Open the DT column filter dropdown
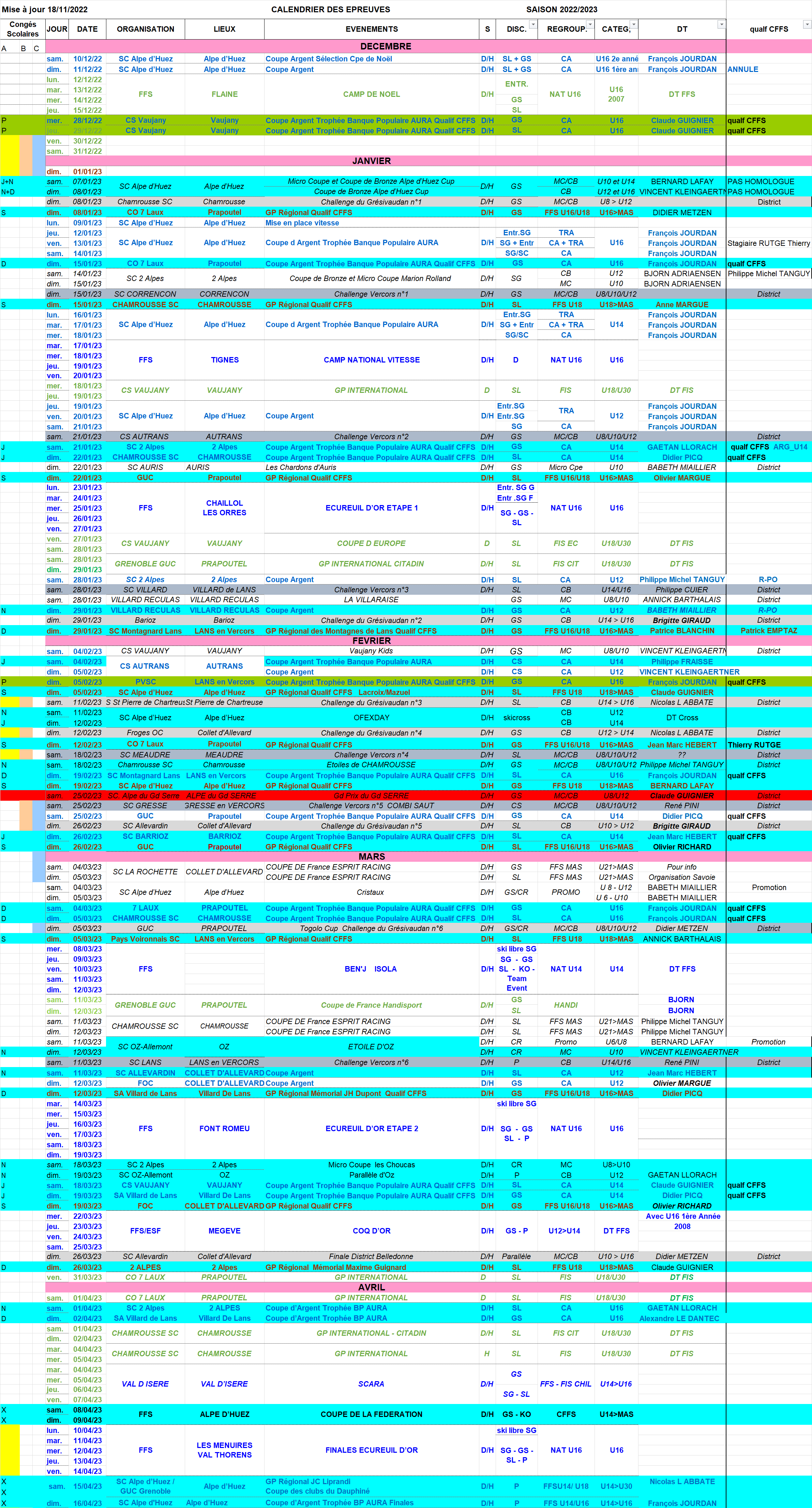 pyautogui.click(x=721, y=25)
